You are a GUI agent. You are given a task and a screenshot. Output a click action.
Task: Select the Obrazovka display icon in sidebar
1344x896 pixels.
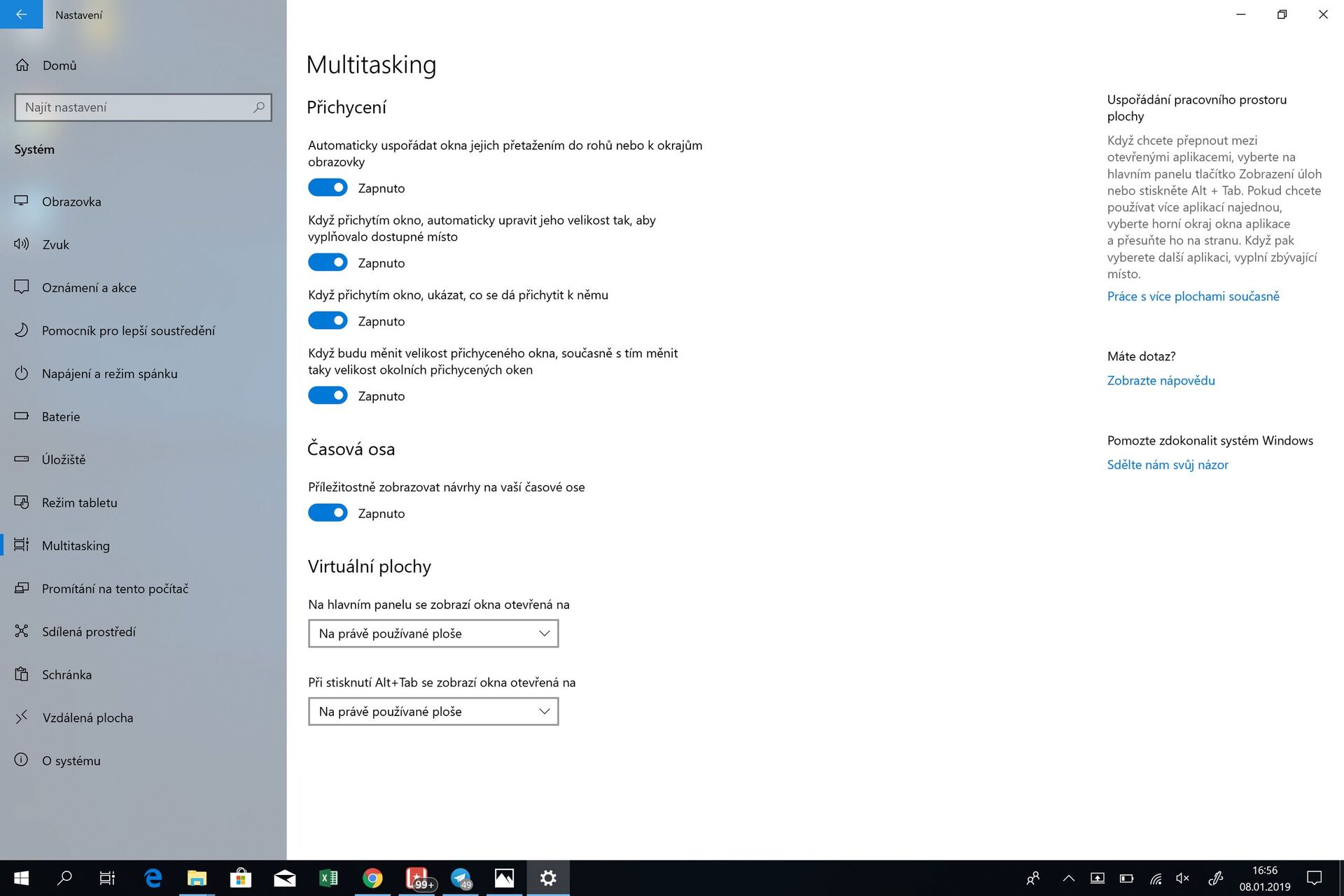click(x=22, y=202)
